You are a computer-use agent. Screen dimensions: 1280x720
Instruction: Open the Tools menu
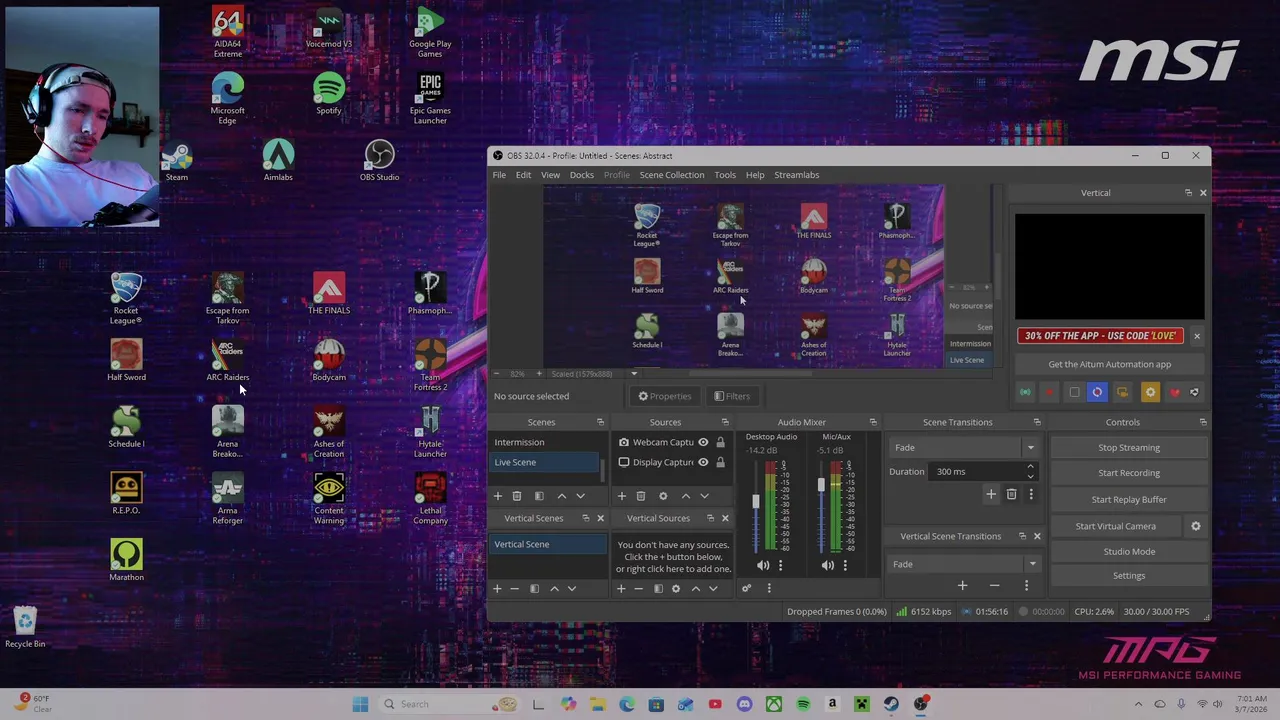tap(725, 175)
